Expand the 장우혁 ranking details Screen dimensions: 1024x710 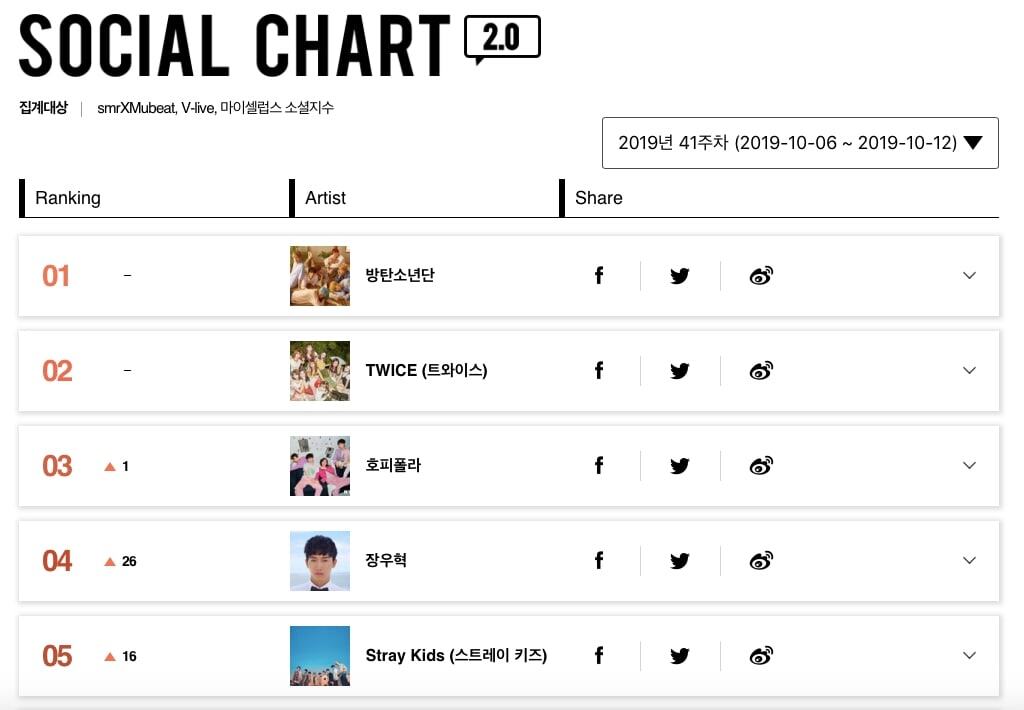click(968, 561)
